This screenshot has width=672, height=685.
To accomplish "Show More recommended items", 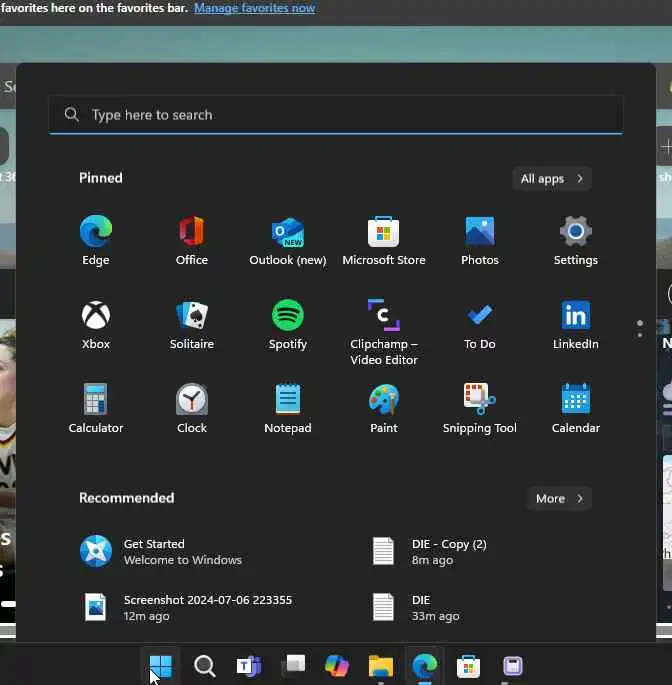I will [x=559, y=498].
